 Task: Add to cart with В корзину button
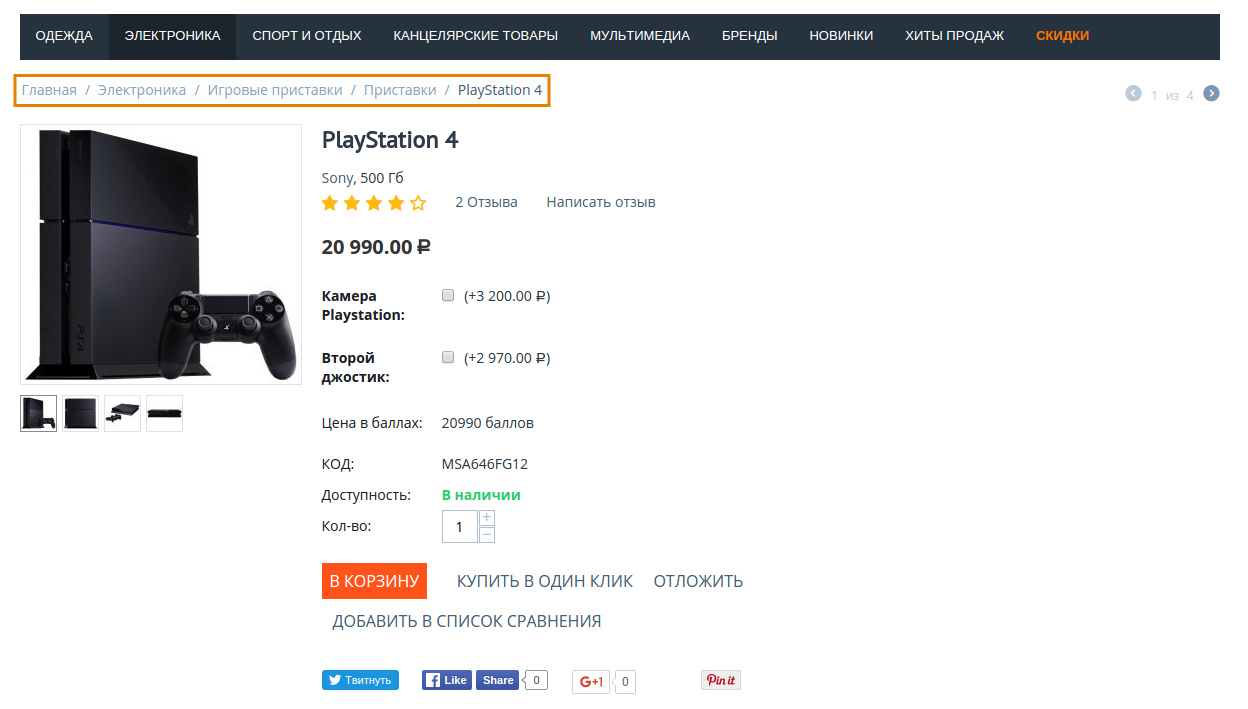click(x=374, y=581)
